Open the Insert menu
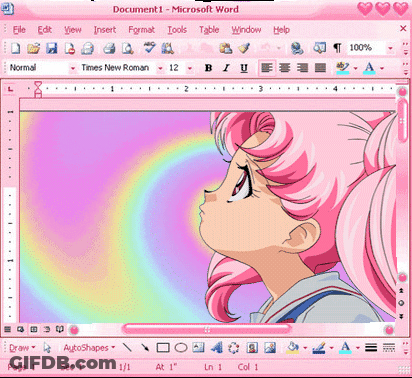The image size is (412, 378). pos(105,30)
